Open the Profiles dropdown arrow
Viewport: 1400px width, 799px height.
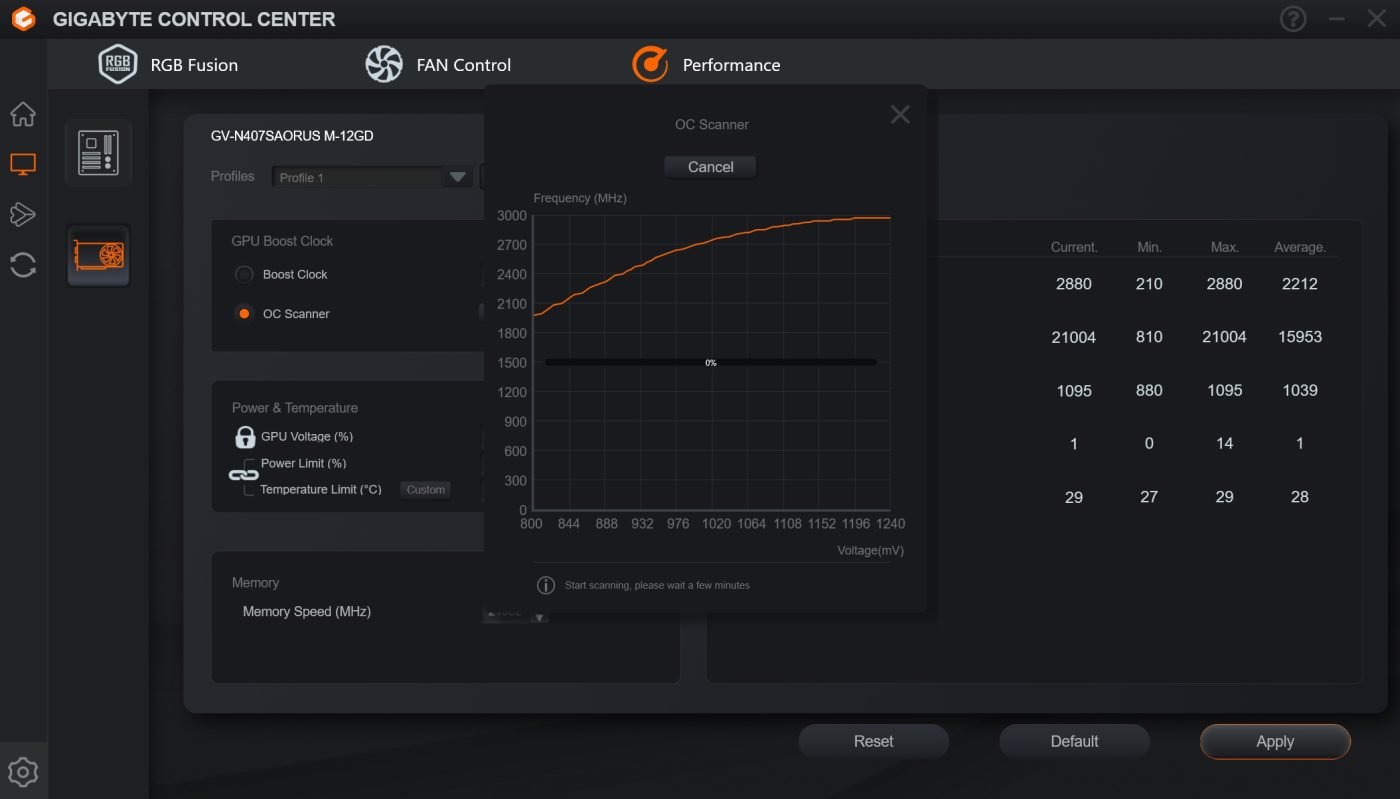[x=457, y=177]
